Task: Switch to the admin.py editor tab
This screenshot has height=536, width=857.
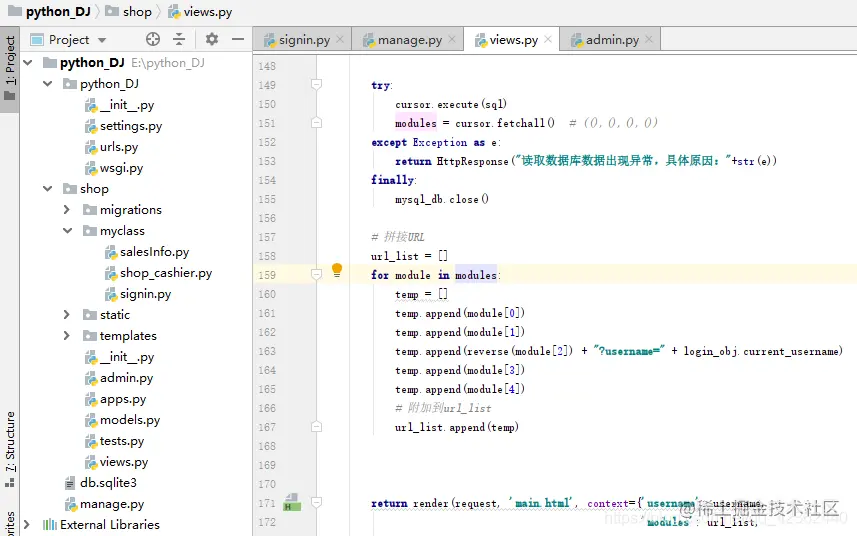Action: point(612,40)
